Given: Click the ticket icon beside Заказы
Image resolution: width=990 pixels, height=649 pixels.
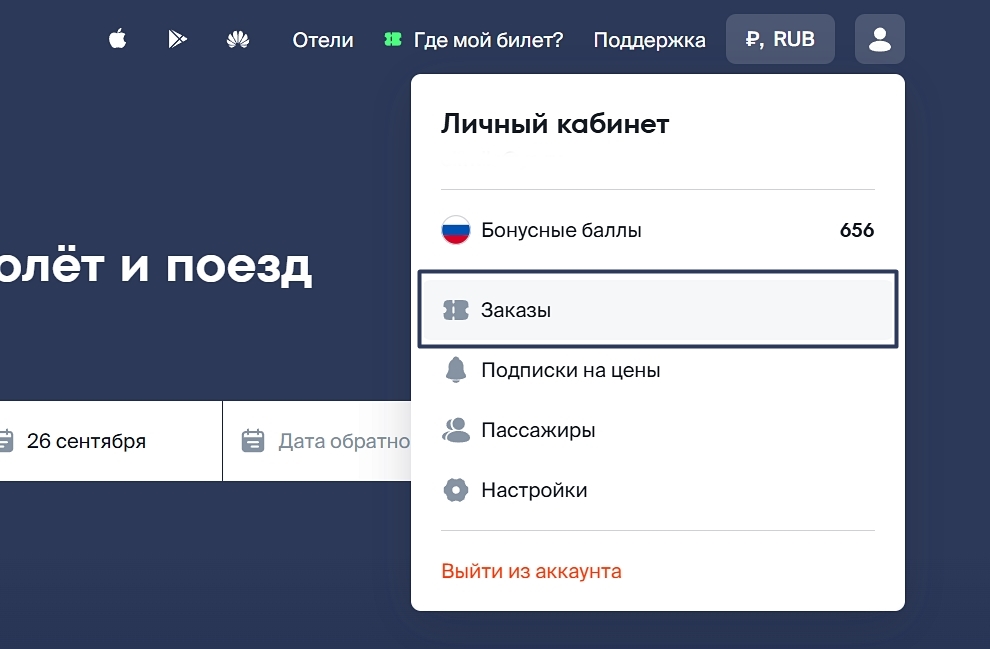Looking at the screenshot, I should tap(456, 310).
